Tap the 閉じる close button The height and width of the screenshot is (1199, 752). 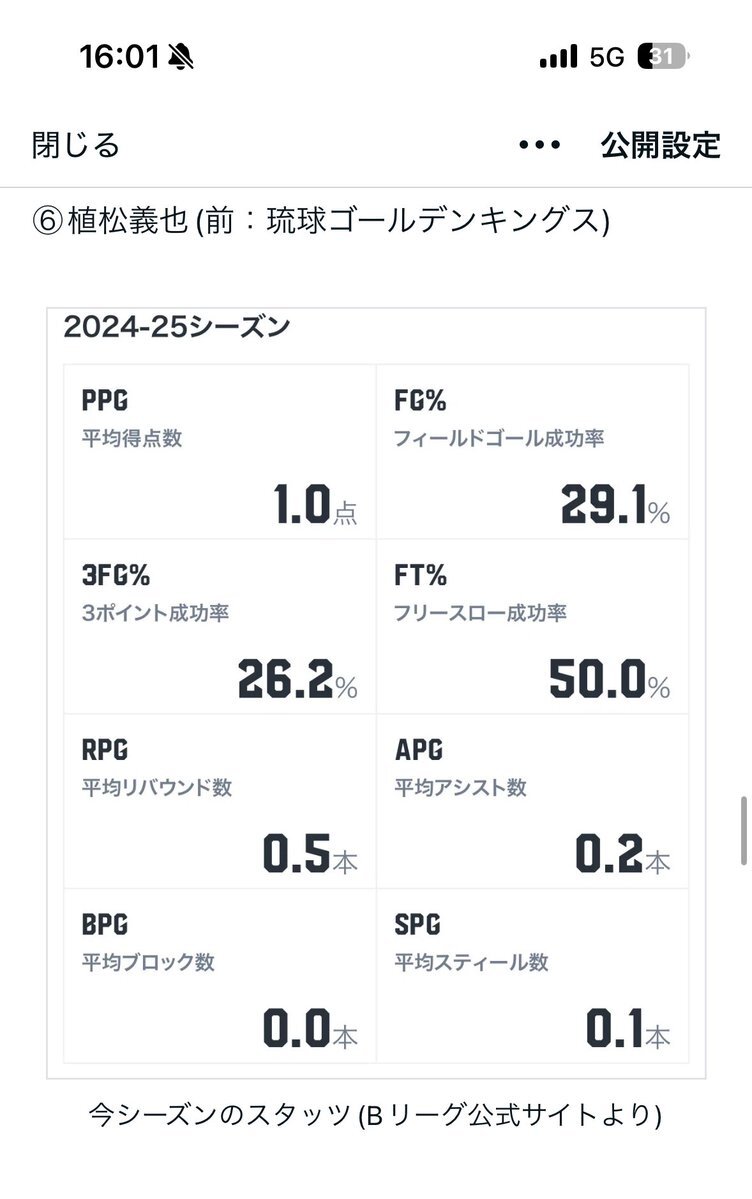76,145
